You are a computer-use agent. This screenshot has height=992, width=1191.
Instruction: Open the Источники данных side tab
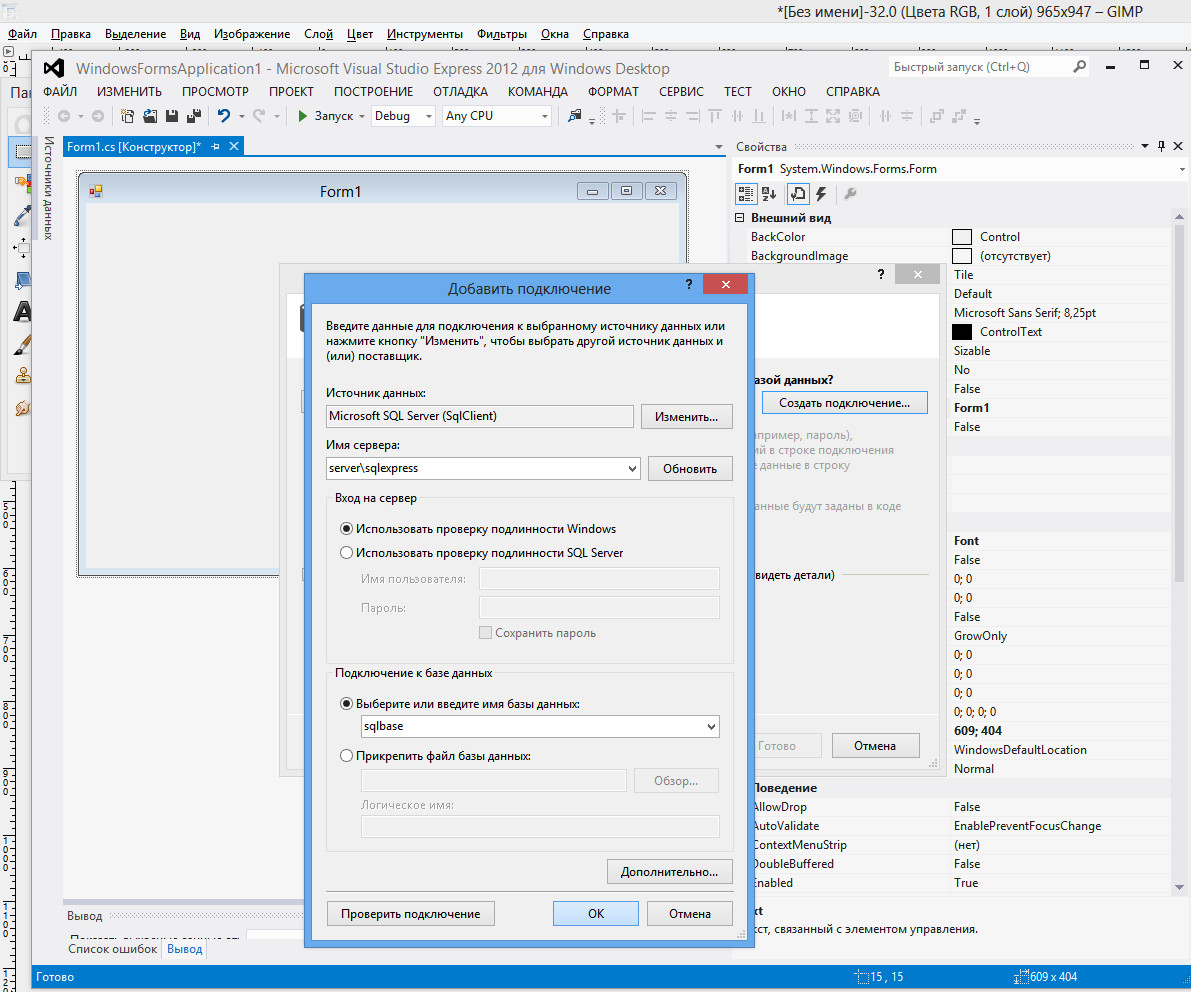pyautogui.click(x=49, y=188)
